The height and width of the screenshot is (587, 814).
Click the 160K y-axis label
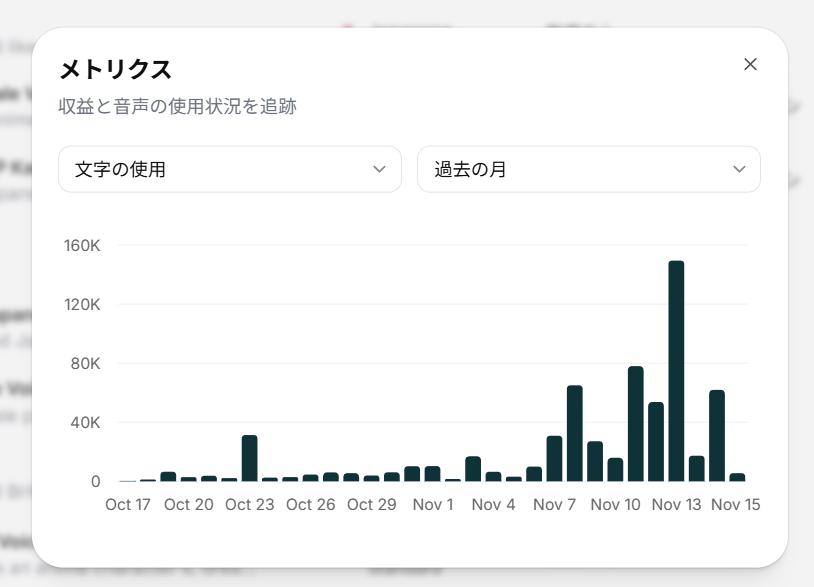[x=82, y=245]
